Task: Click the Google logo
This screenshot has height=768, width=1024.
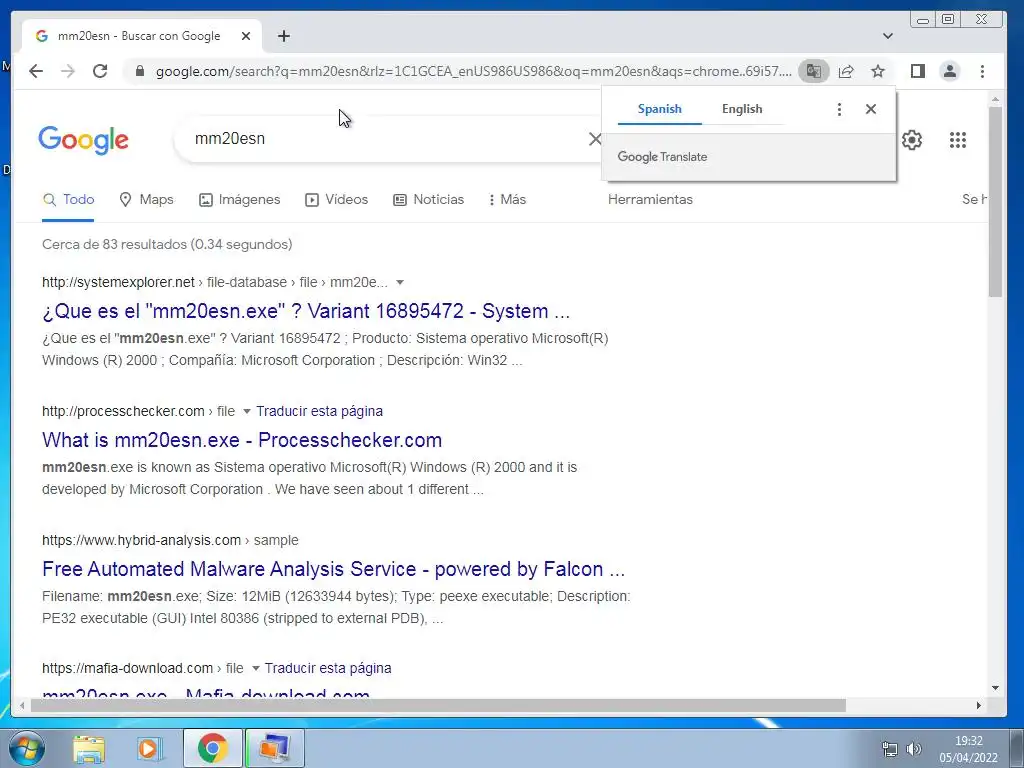Action: pos(84,140)
